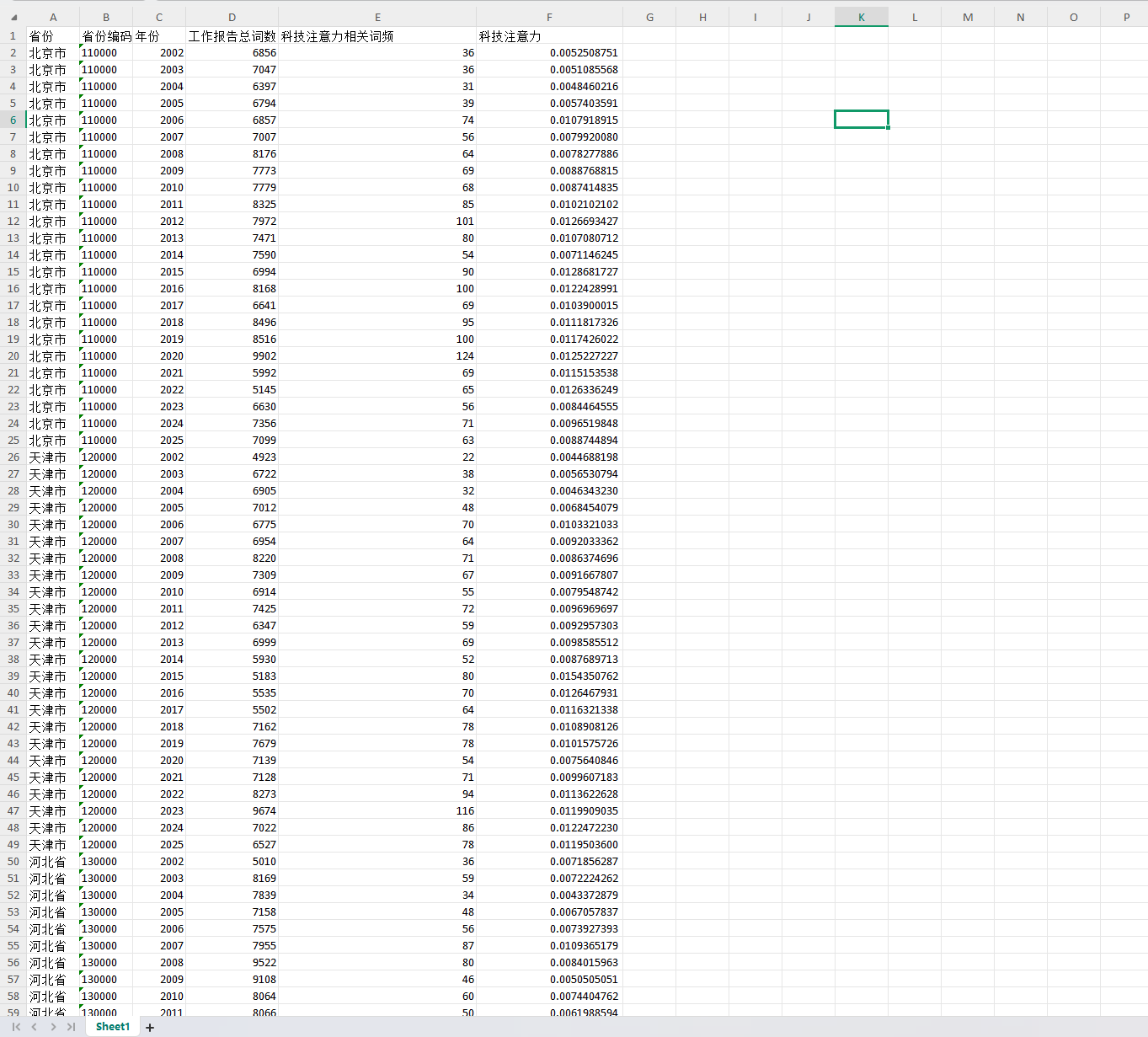Select total word count cell 8325
Image resolution: width=1148 pixels, height=1037 pixels.
232,205
